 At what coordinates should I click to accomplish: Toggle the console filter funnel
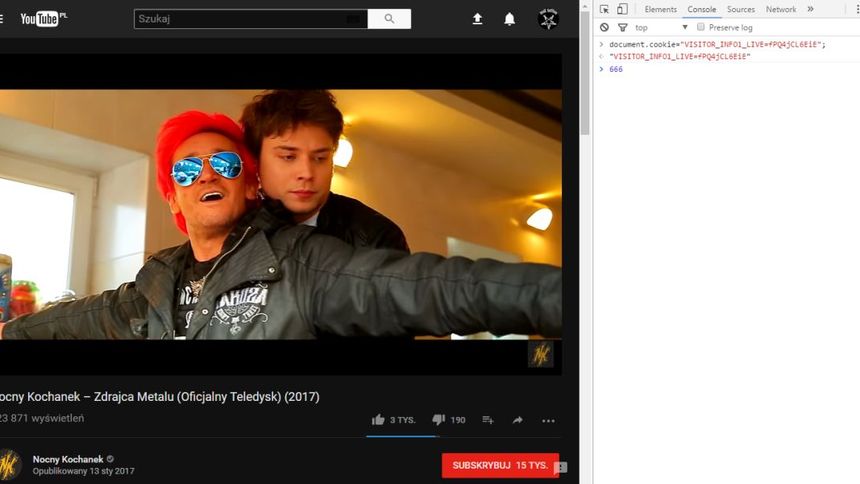point(622,27)
